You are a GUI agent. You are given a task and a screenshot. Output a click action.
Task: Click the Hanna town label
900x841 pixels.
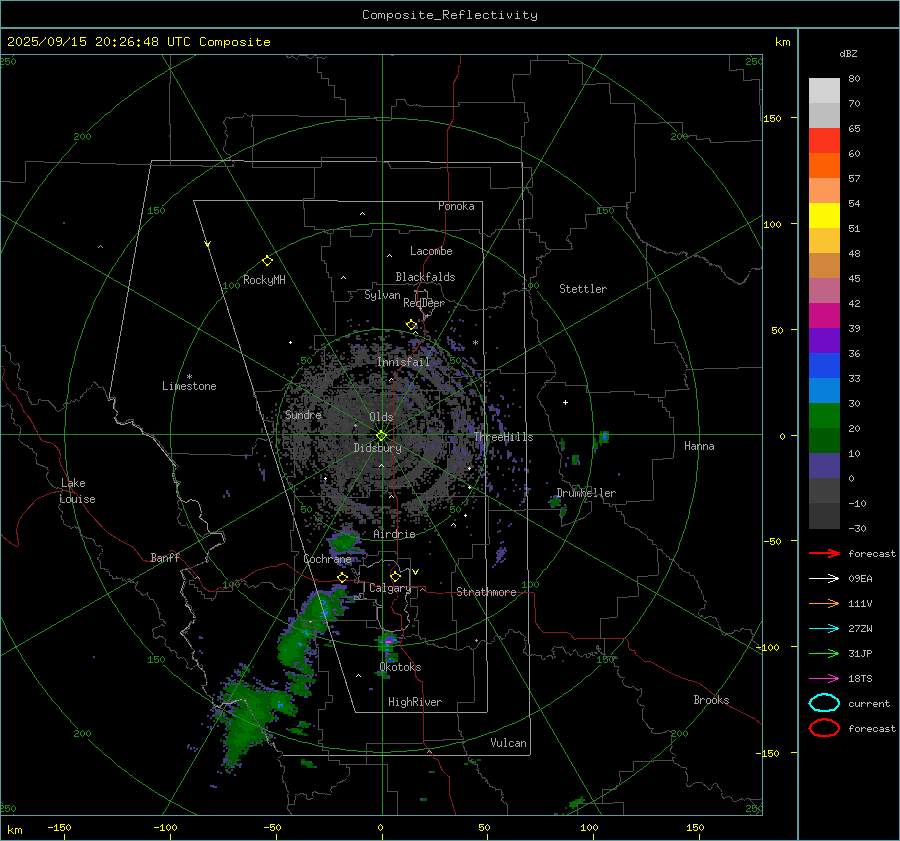click(699, 446)
